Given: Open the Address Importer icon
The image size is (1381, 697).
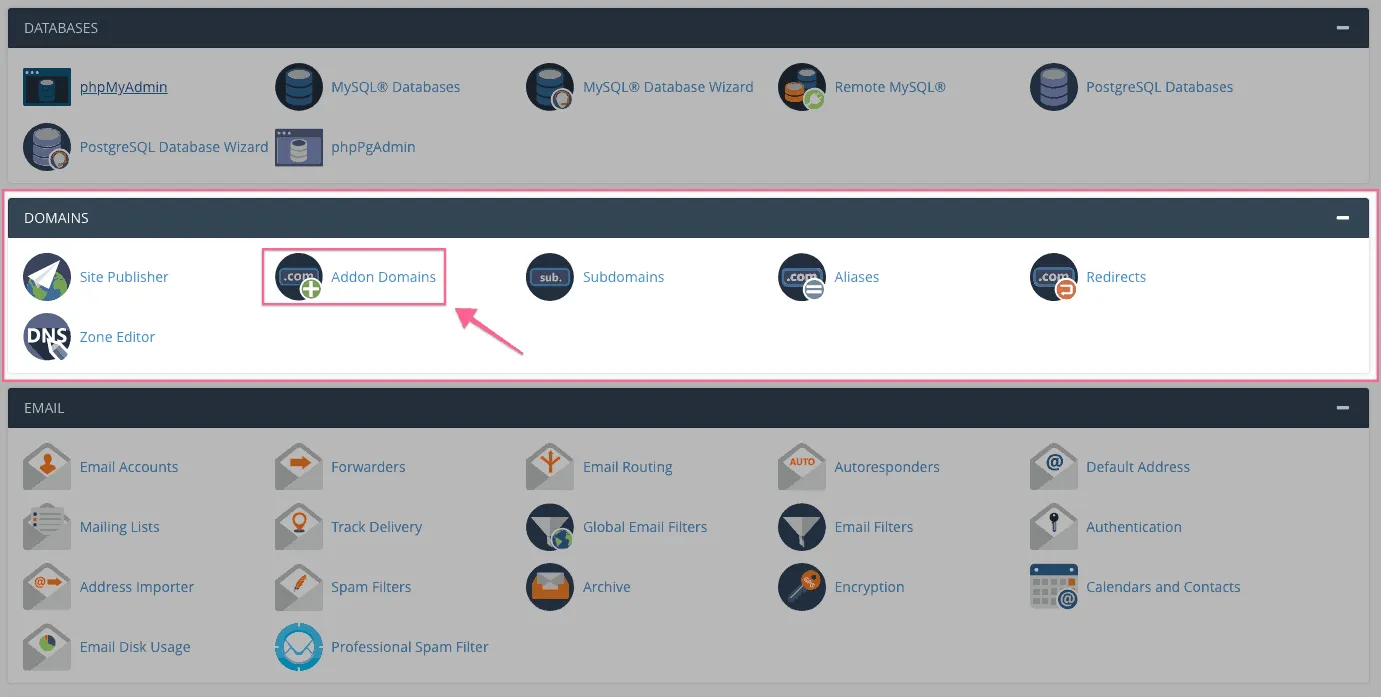Looking at the screenshot, I should 47,587.
